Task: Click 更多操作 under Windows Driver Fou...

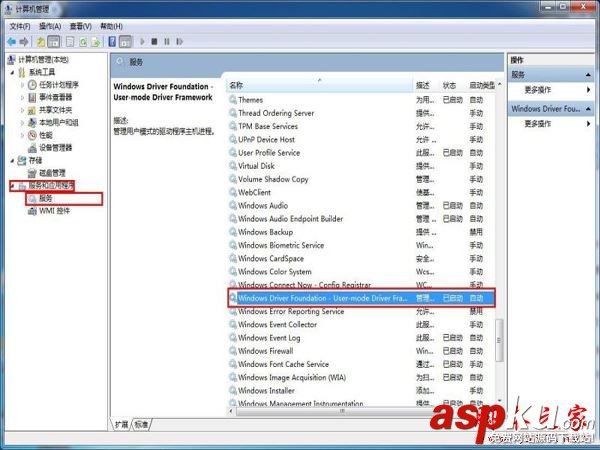Action: (538, 124)
